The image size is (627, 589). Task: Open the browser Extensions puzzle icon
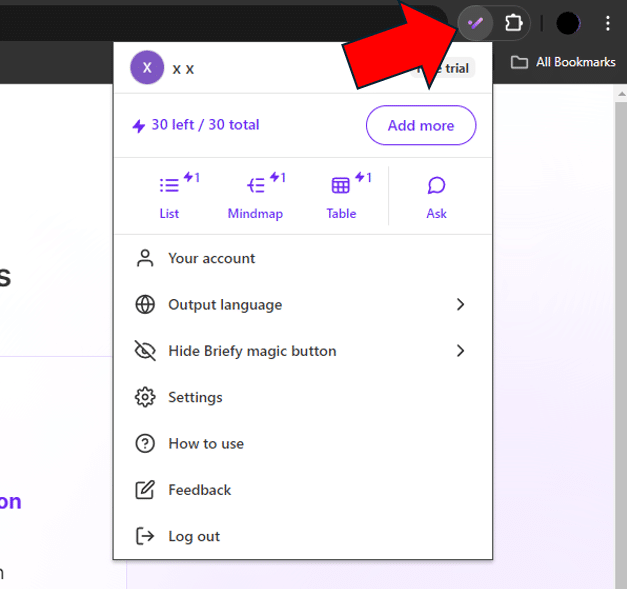click(x=513, y=22)
